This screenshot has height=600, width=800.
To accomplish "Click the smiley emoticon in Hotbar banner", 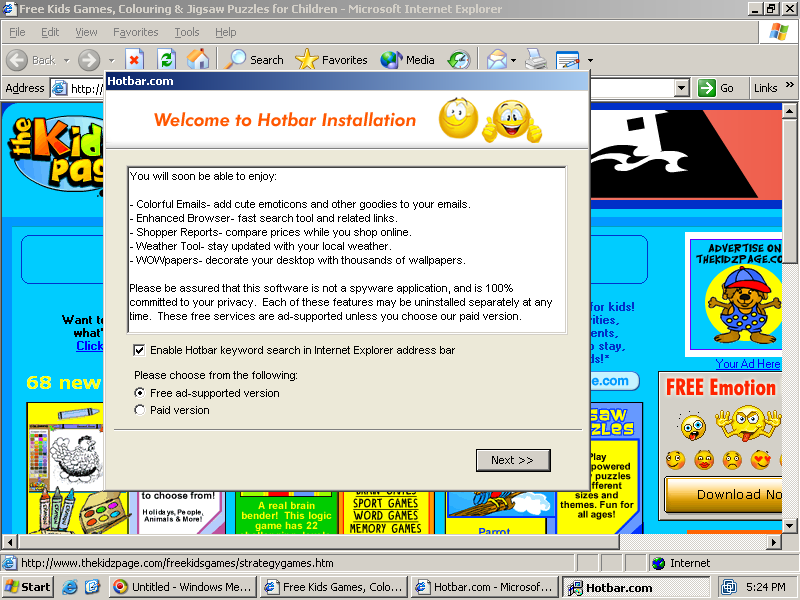I will click(x=458, y=118).
